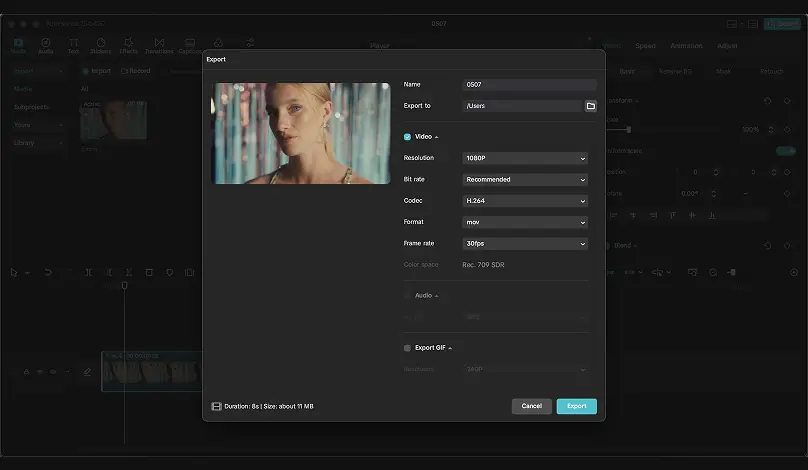Switch to the Adjust tab in inspector
Viewport: 808px width, 470px height.
(x=727, y=46)
